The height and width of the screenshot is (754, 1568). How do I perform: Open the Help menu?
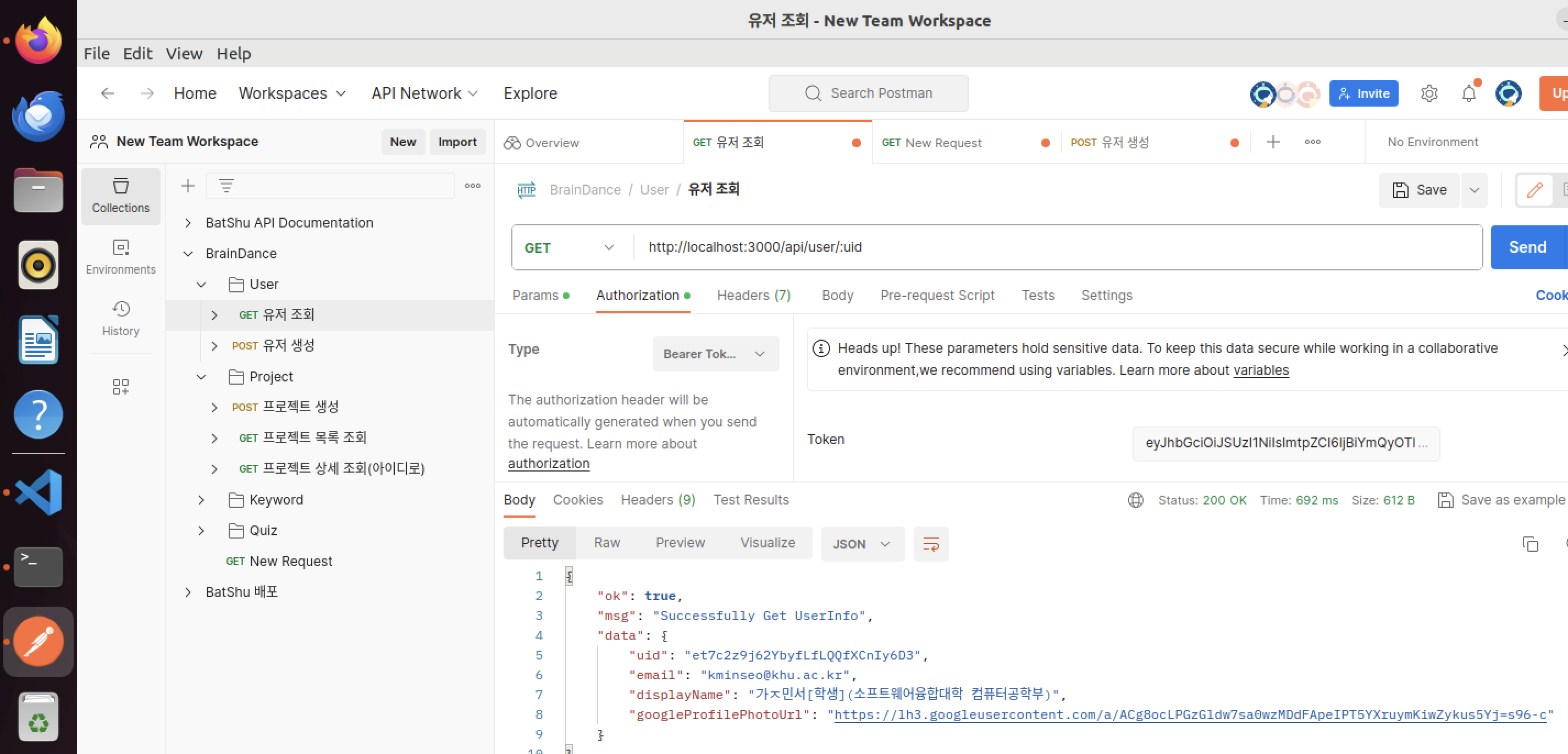pyautogui.click(x=234, y=53)
